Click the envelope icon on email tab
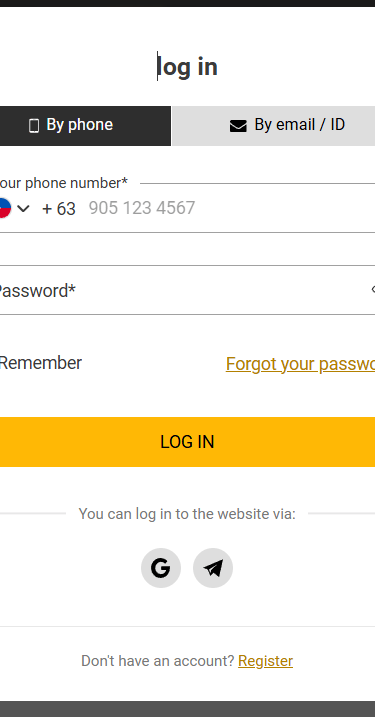The image size is (375, 717). pos(238,126)
